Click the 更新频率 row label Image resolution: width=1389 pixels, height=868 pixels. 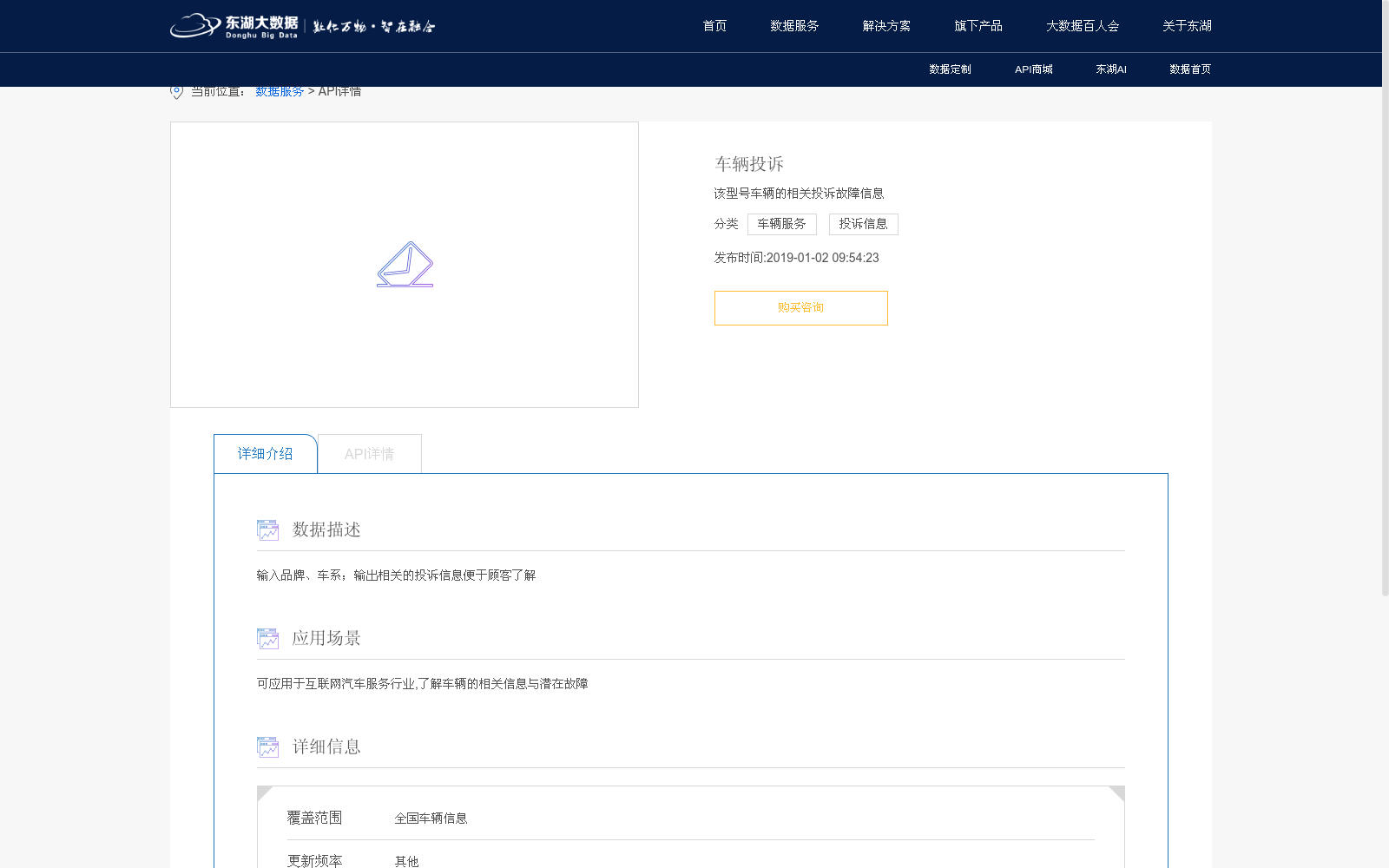pos(314,861)
